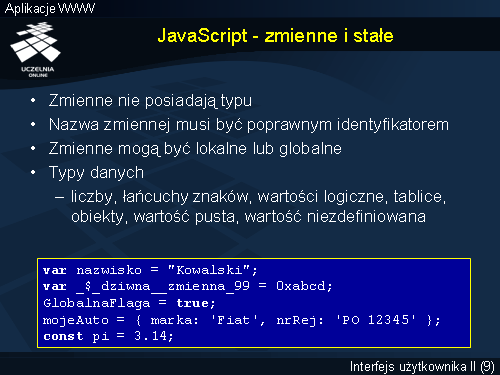Viewport: 500px width, 375px height.
Task: Click the bullet 'Zmienne nie posiadają typu'
Action: (x=150, y=101)
